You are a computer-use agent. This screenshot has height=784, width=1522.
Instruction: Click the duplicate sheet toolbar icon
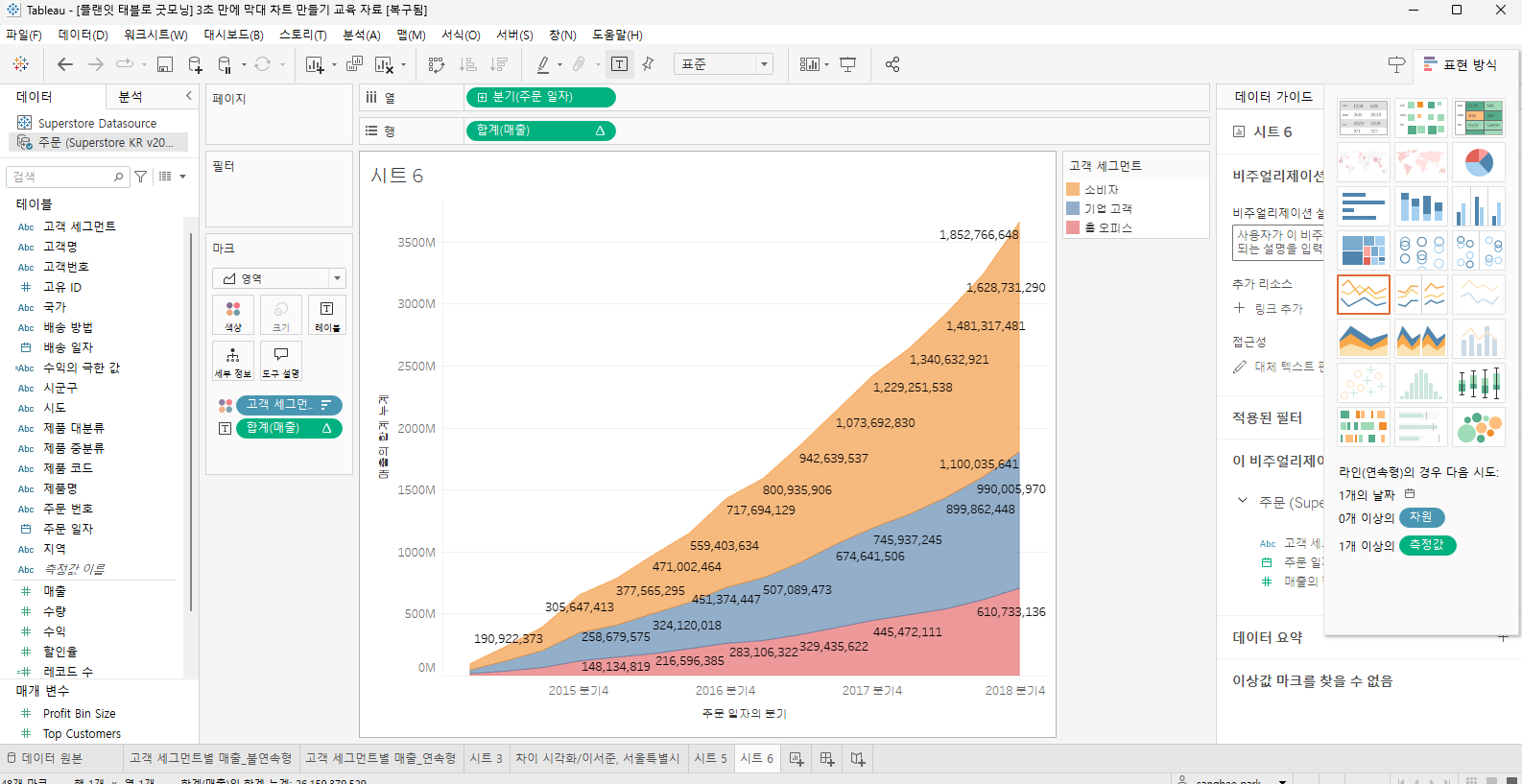pos(354,64)
